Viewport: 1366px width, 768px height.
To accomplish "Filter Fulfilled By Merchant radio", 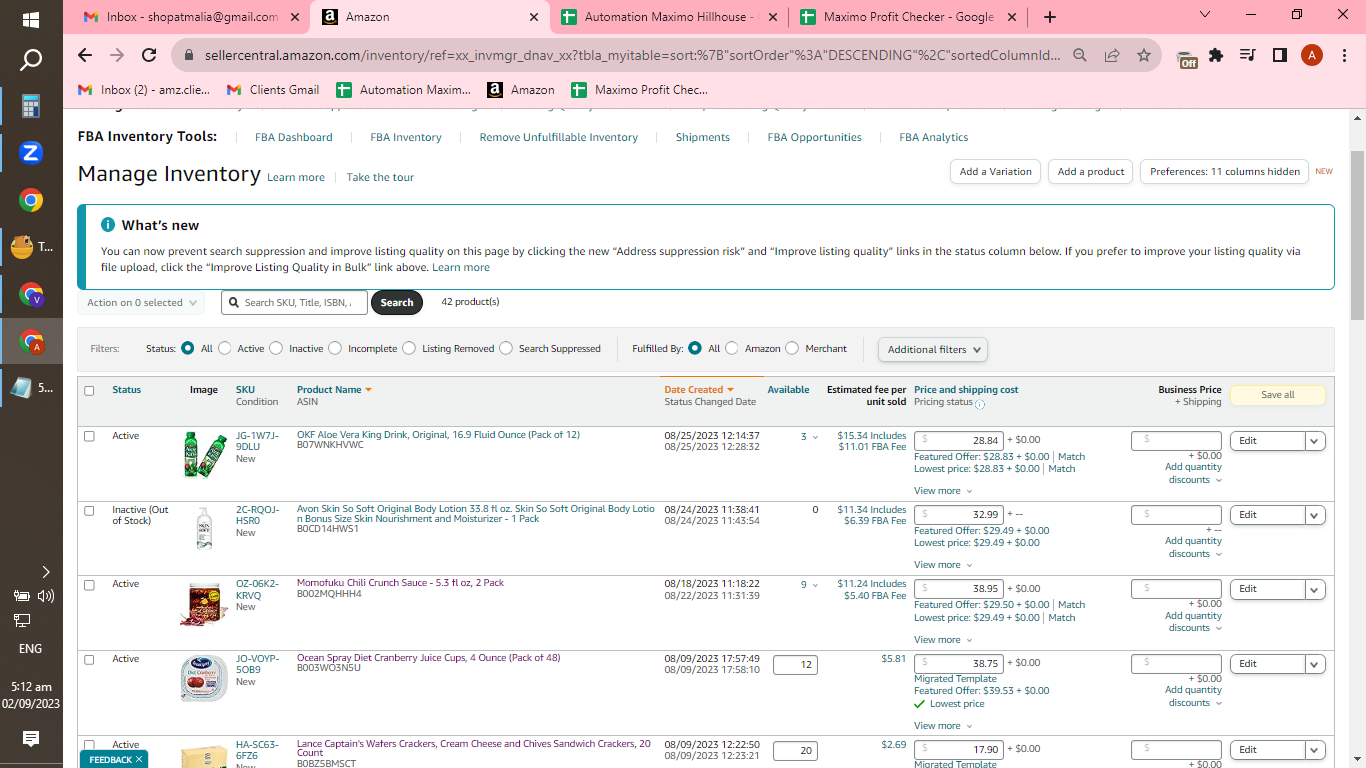I will [x=792, y=348].
